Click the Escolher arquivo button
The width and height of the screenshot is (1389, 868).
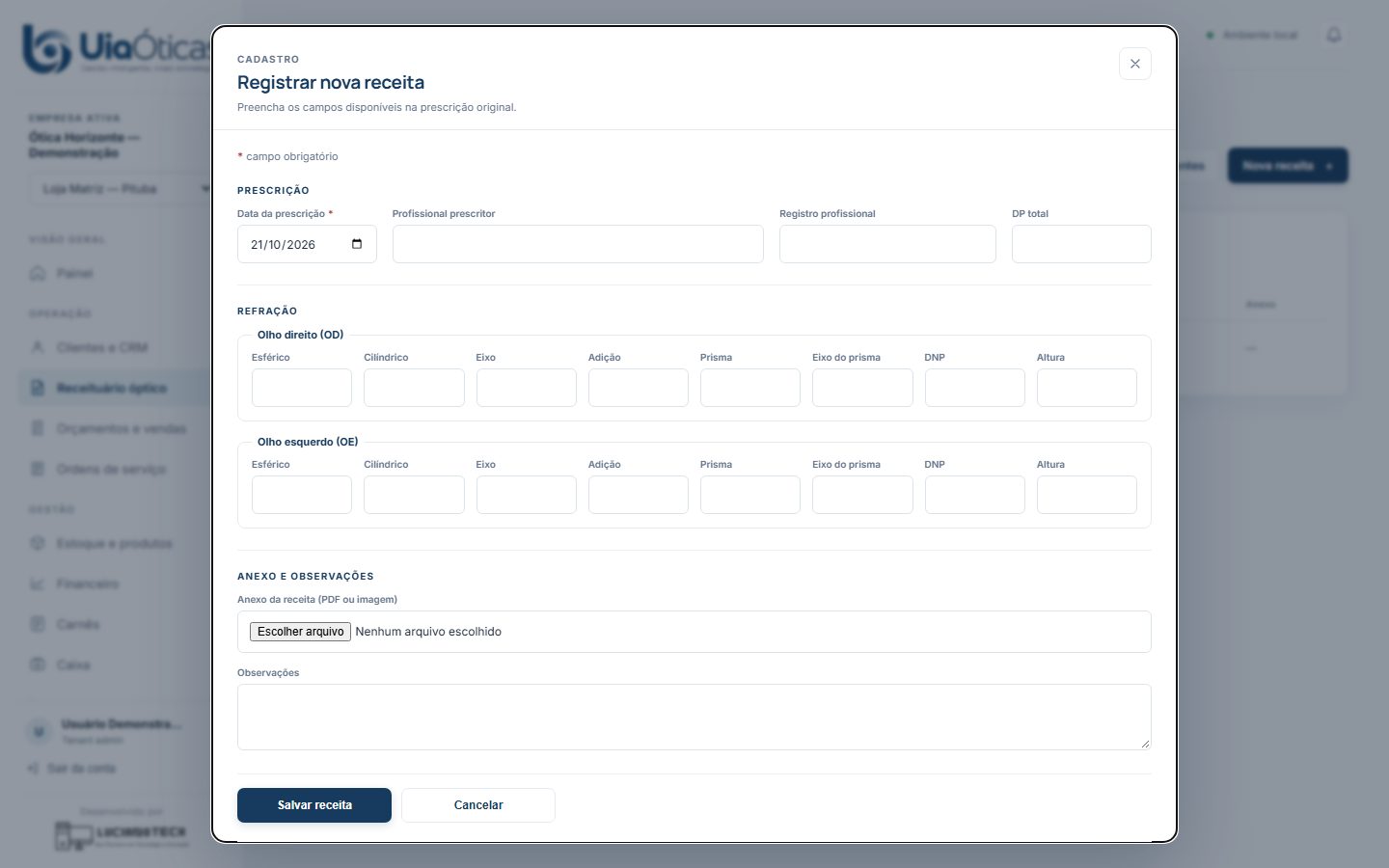(x=300, y=632)
